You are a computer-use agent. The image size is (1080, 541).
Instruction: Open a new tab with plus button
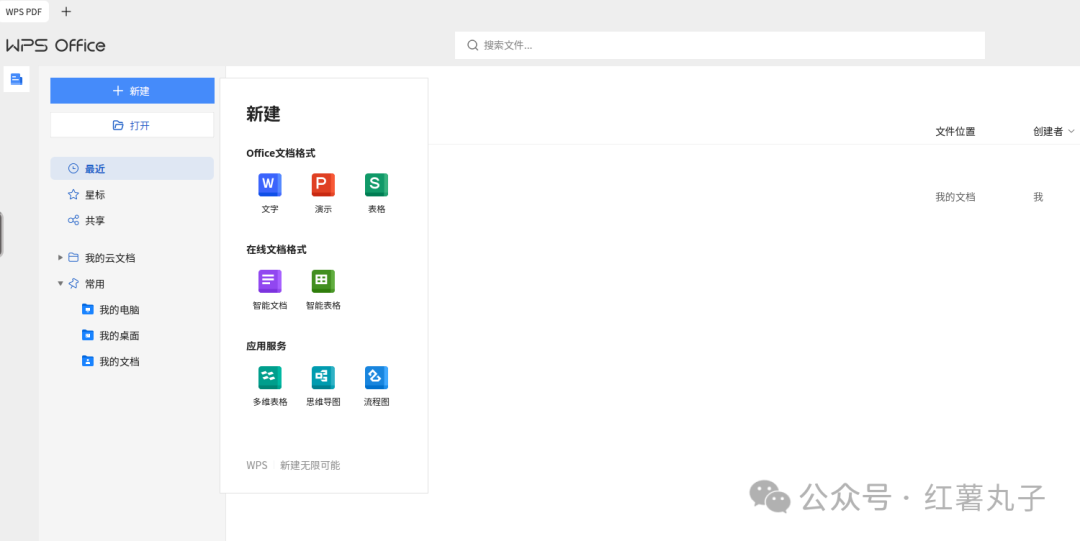click(x=66, y=12)
